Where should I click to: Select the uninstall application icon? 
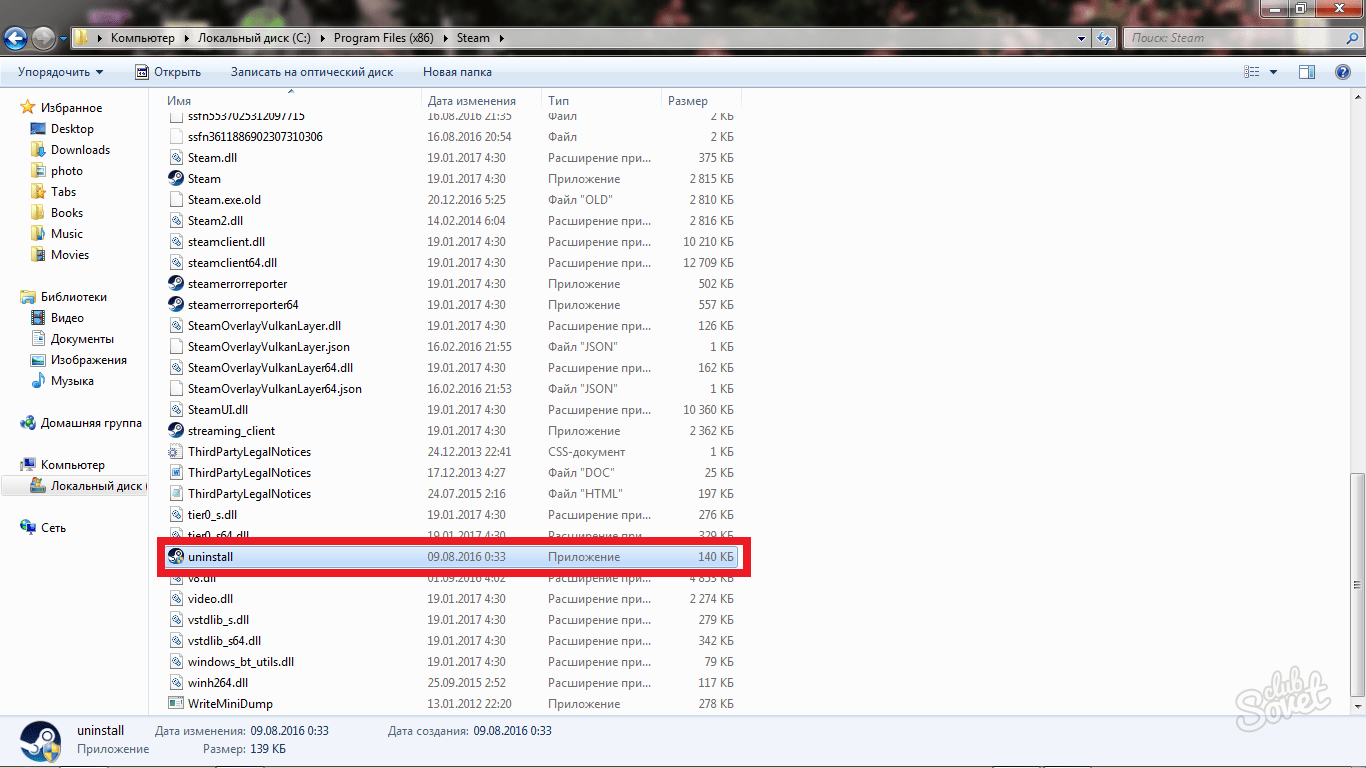tap(176, 557)
